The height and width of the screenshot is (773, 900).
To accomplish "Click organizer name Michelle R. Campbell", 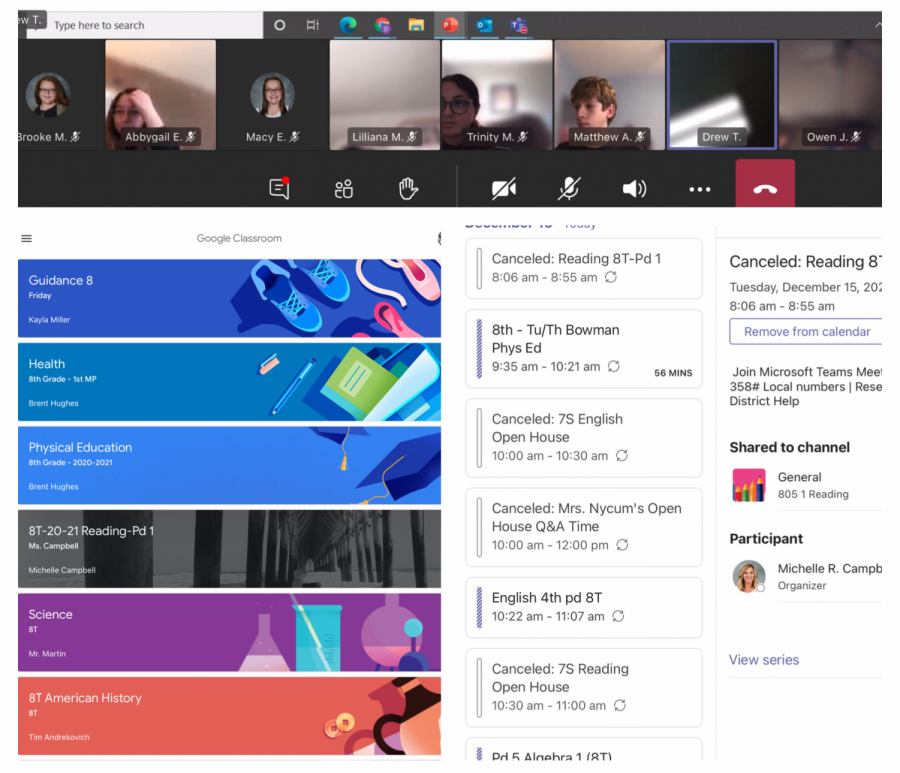I will pos(830,568).
